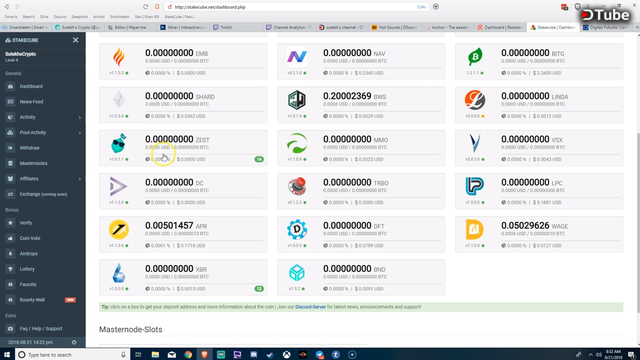Go to Dashboard in sidebar

[31, 87]
